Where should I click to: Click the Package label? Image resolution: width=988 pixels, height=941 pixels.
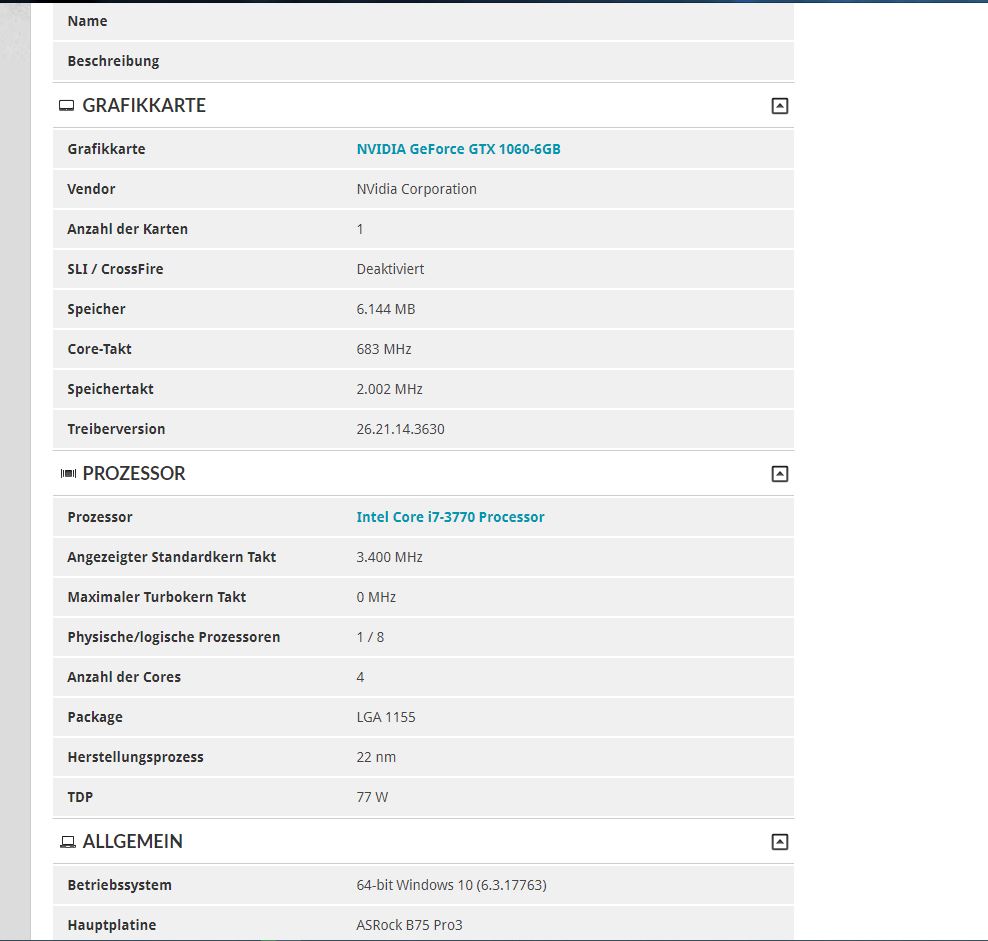pos(95,717)
